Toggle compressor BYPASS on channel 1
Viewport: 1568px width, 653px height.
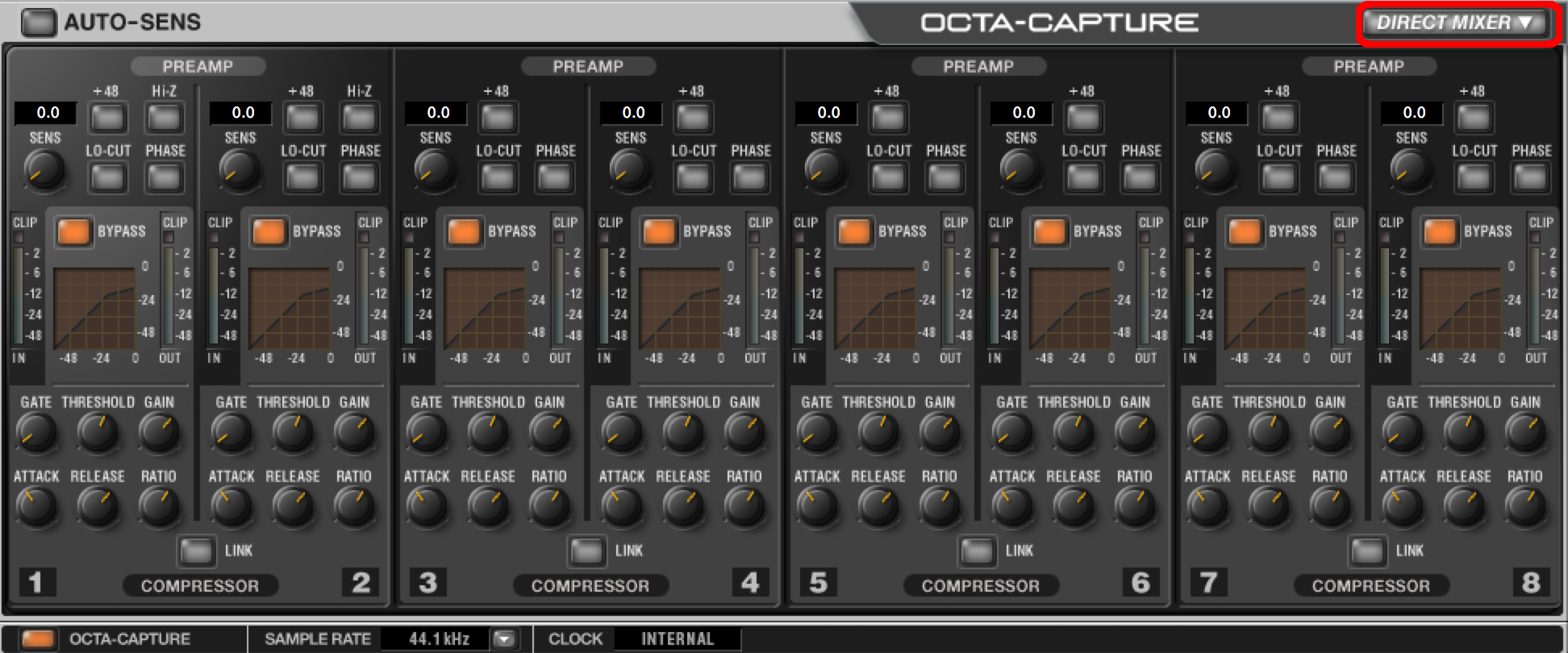73,232
